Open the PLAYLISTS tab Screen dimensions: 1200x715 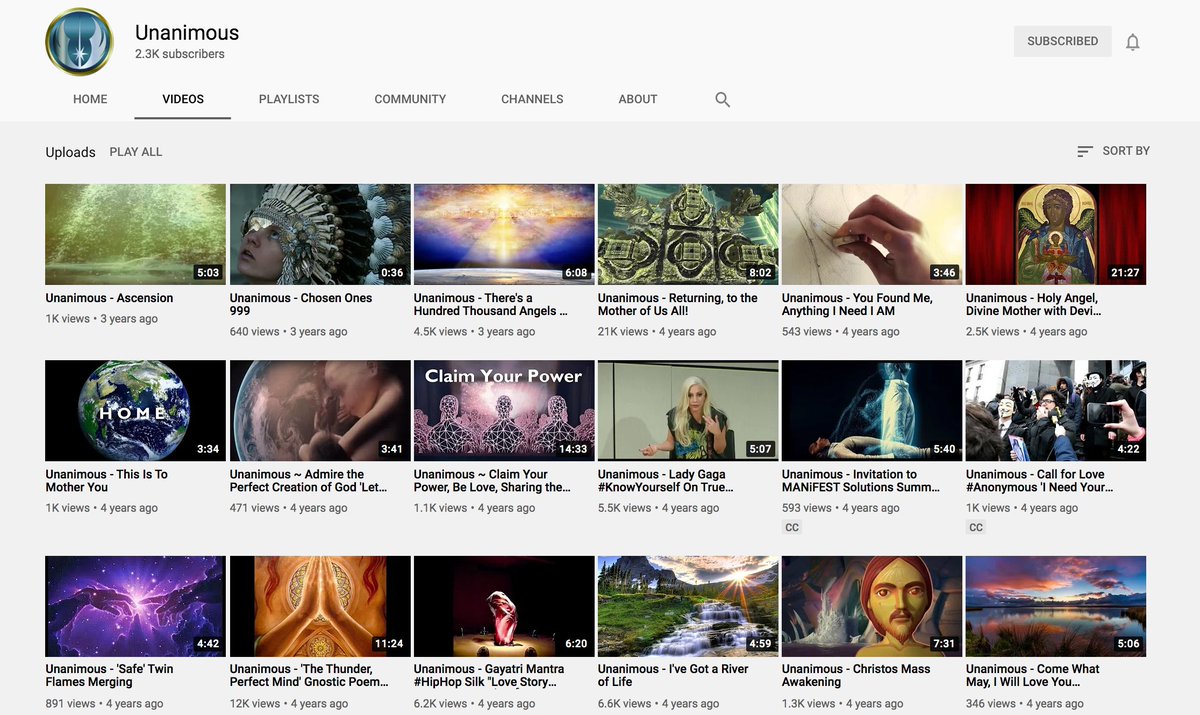(x=289, y=99)
